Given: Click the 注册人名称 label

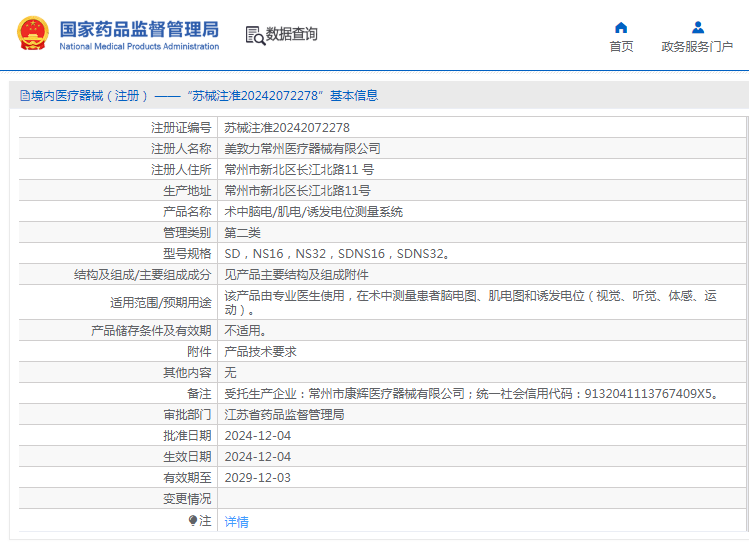Looking at the screenshot, I should tap(181, 149).
